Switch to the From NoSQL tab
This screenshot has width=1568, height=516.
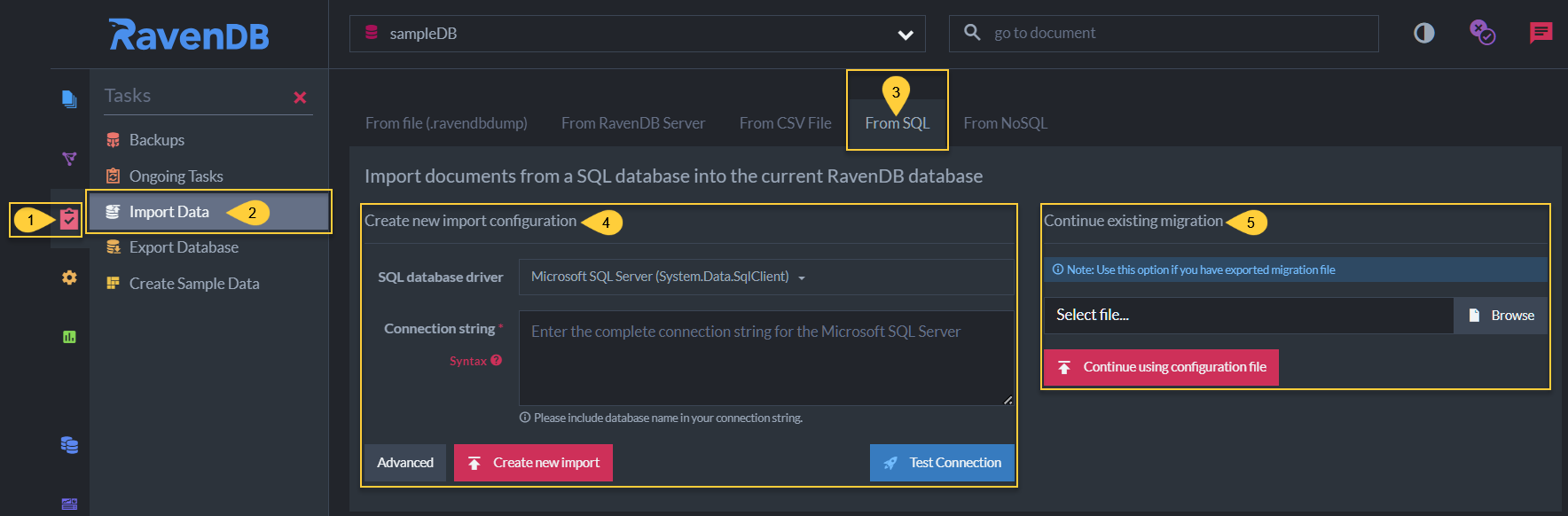(1006, 123)
